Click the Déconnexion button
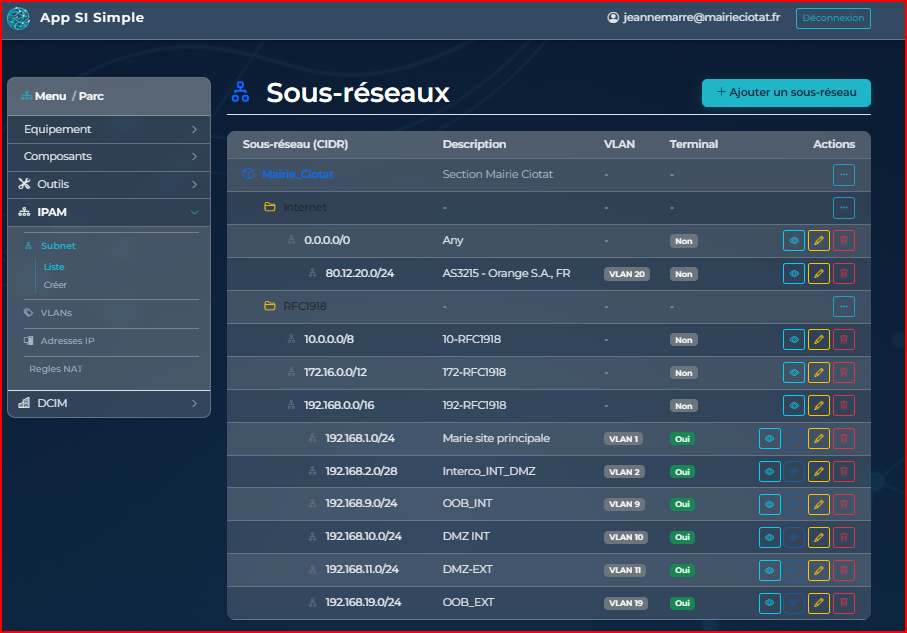This screenshot has width=907, height=633. [833, 18]
